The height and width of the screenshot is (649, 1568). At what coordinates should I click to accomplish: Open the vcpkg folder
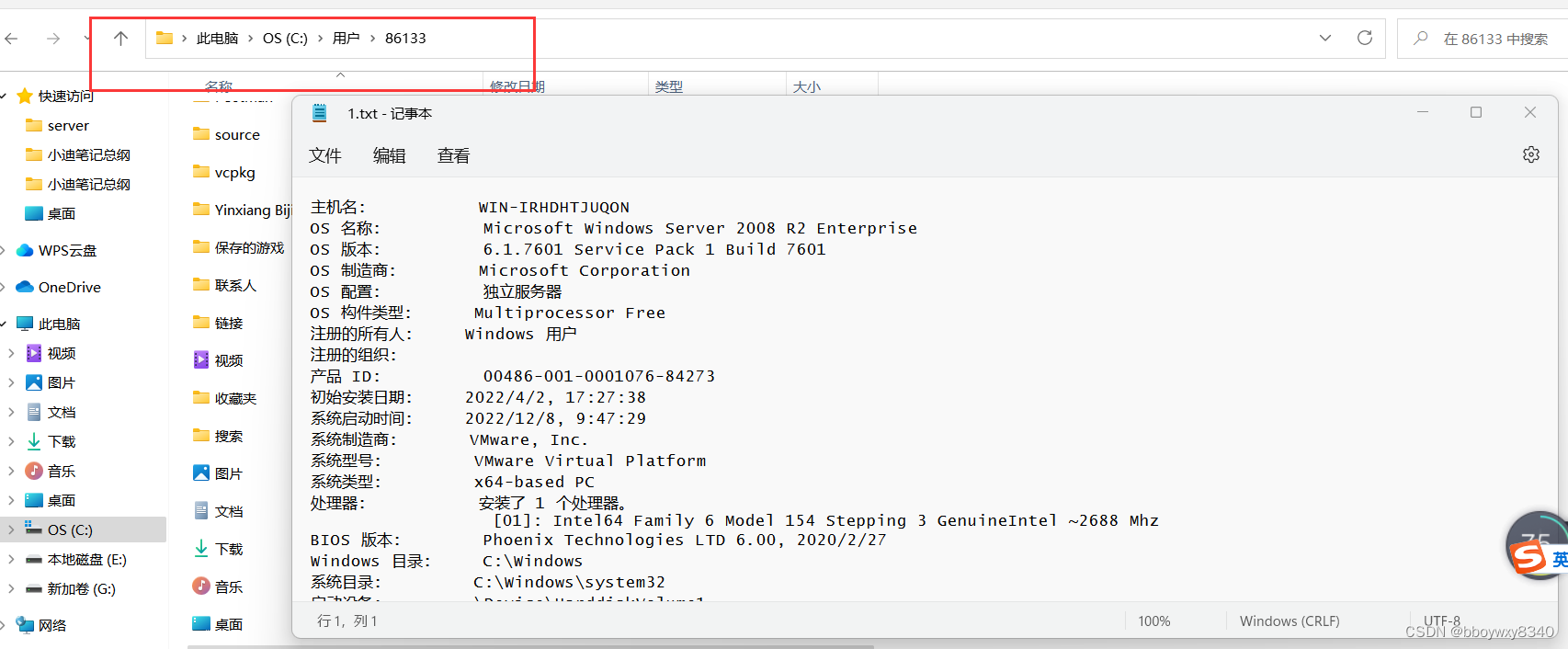pos(236,172)
